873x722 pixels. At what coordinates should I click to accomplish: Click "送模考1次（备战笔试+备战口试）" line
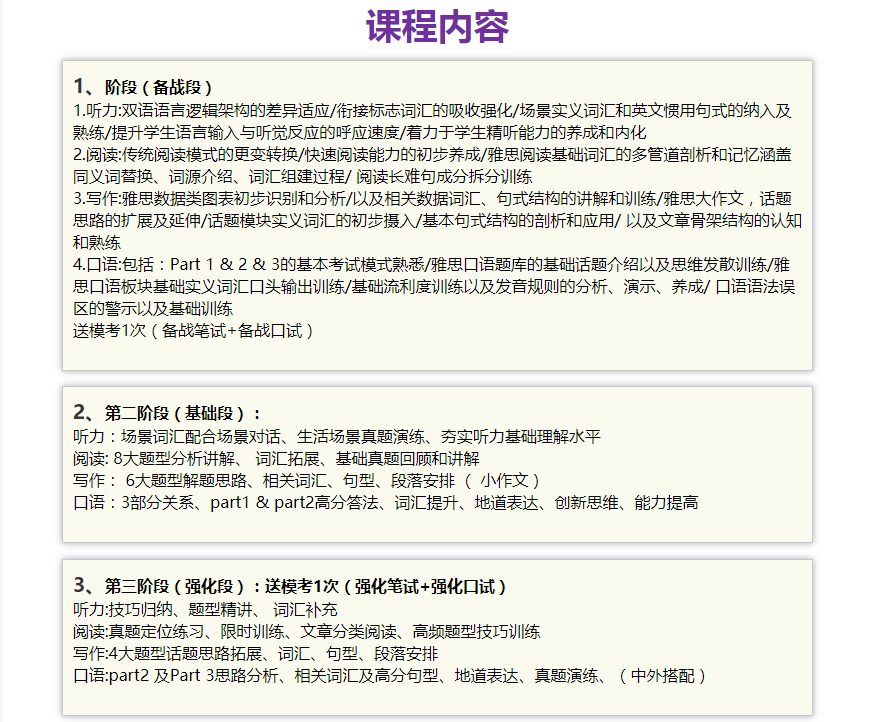click(x=195, y=330)
